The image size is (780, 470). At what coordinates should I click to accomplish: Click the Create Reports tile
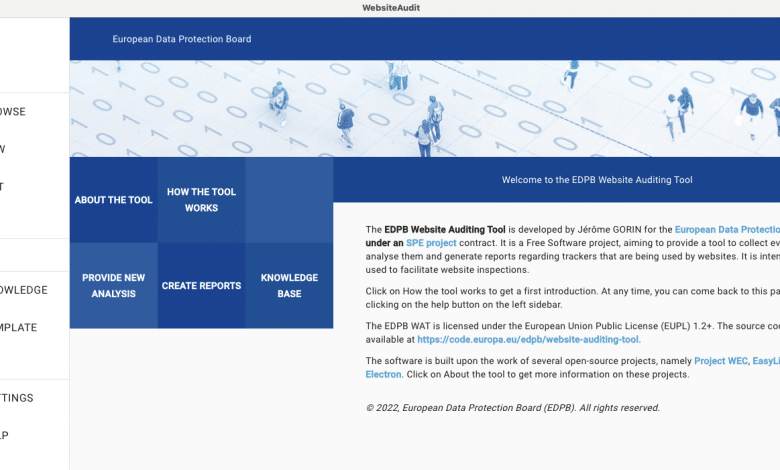click(x=201, y=286)
